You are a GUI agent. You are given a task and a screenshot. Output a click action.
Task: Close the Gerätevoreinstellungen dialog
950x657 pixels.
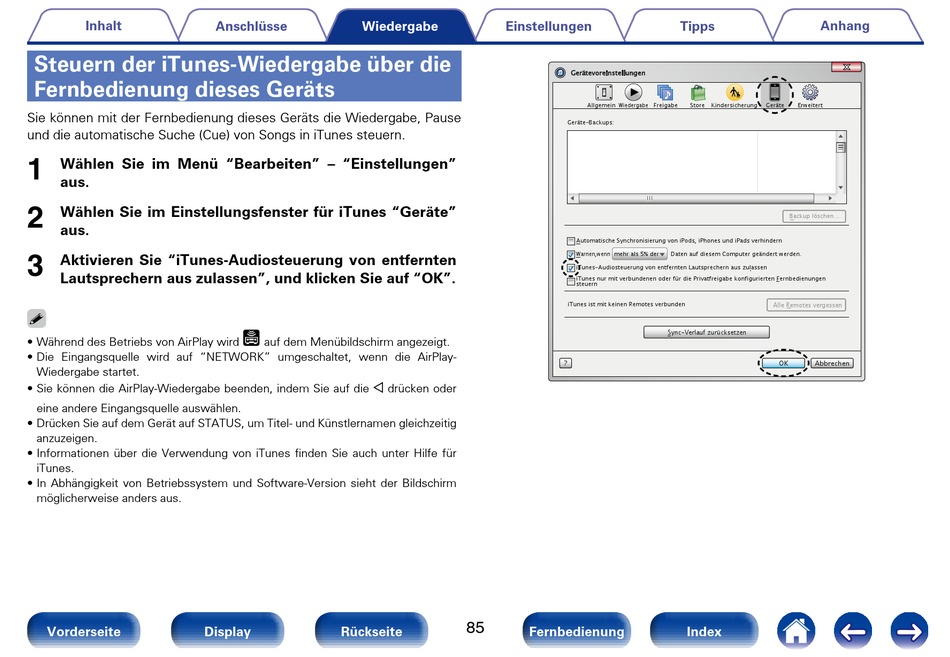point(846,67)
